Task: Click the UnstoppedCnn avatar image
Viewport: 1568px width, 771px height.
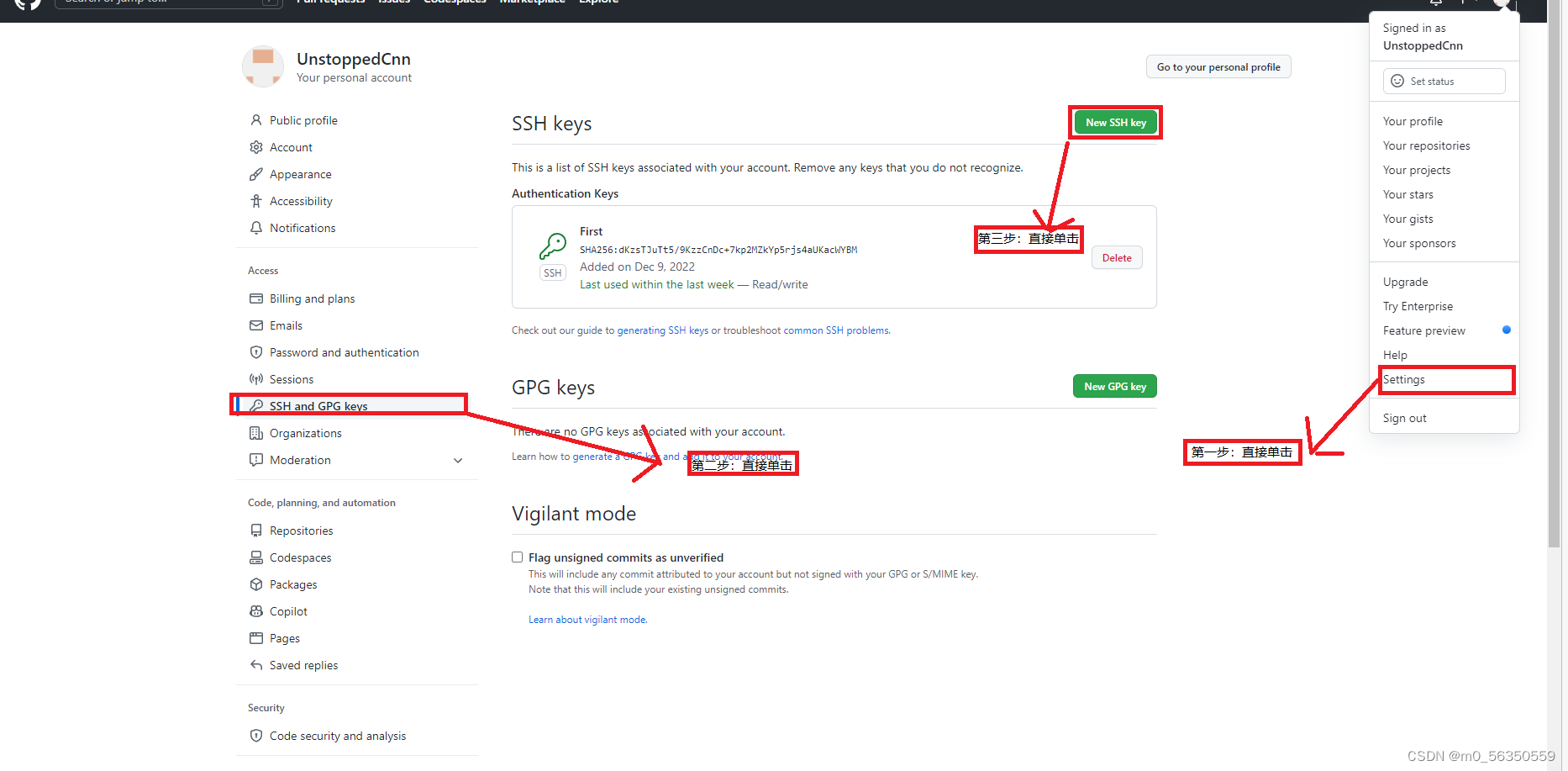Action: tap(263, 66)
